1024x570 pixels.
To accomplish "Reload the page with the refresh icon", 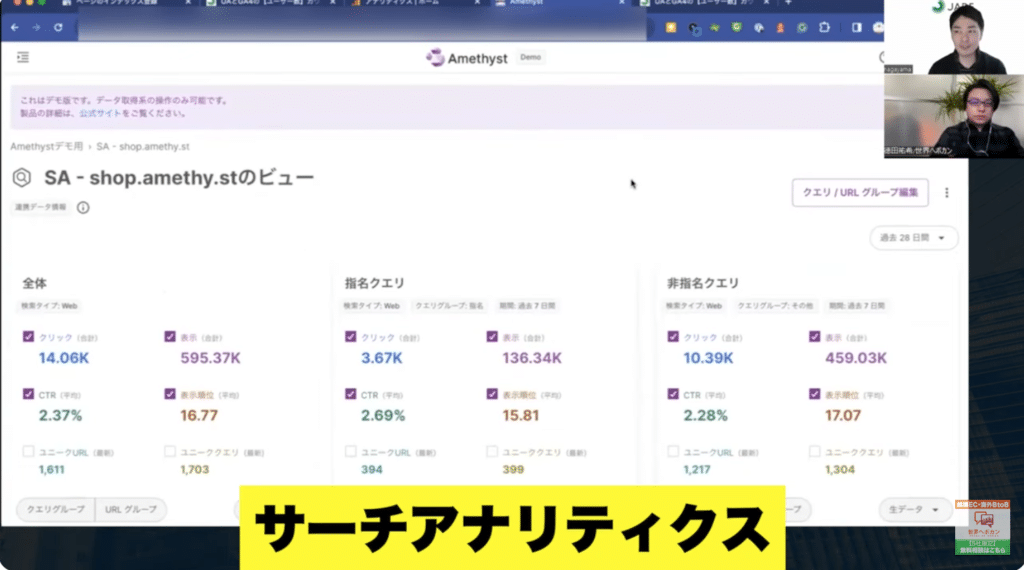I will point(58,27).
